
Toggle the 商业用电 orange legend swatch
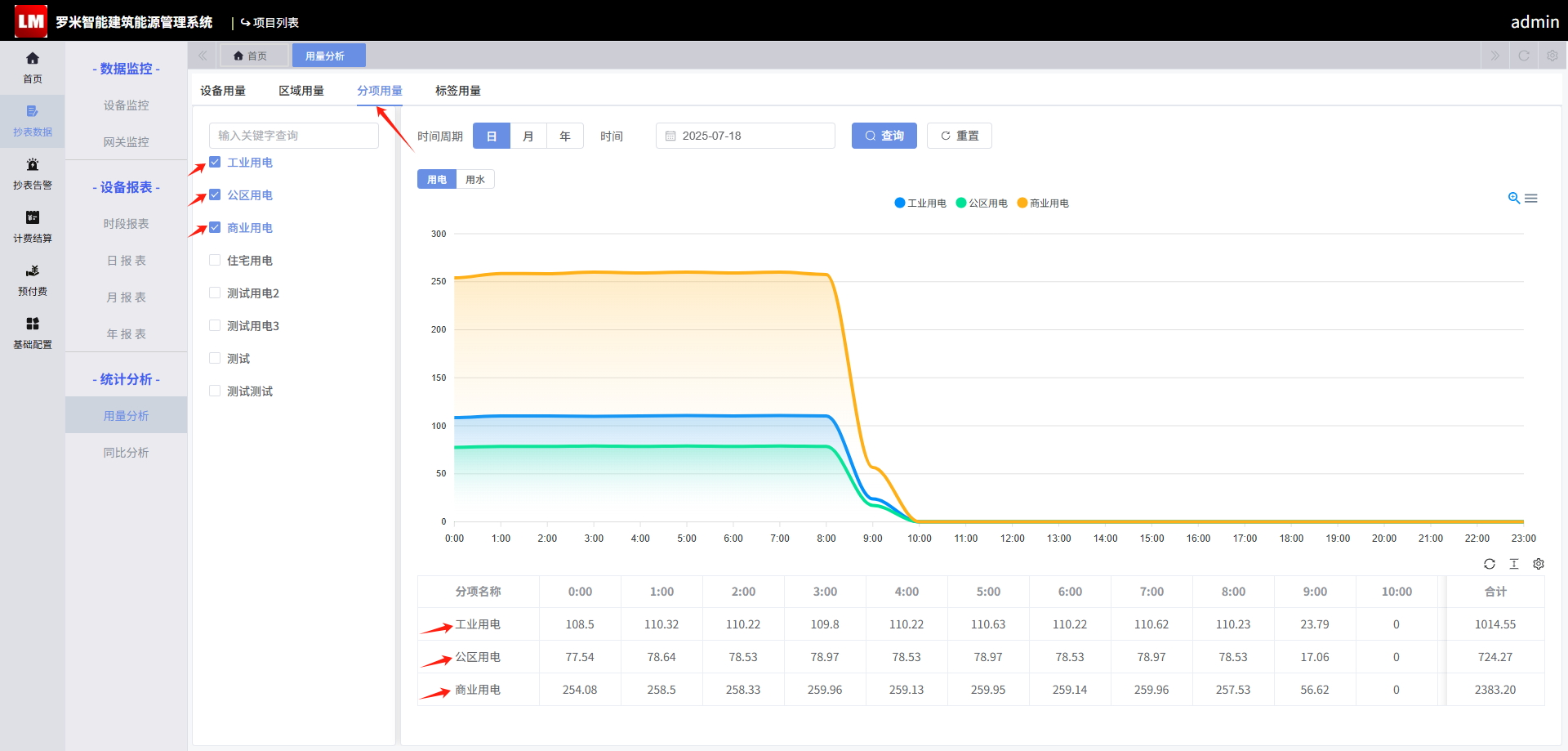(x=1022, y=203)
